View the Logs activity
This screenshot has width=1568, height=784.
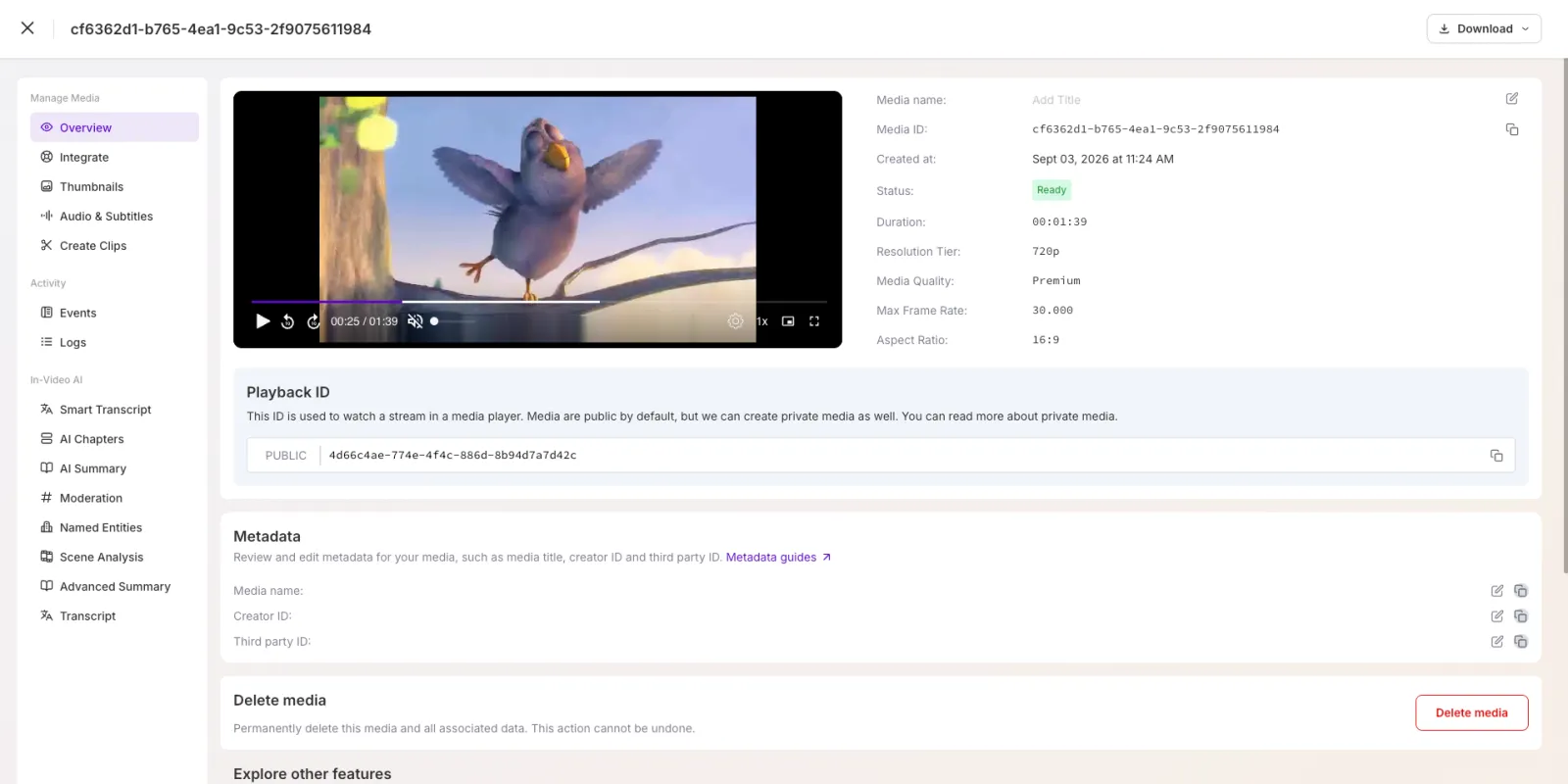(115, 342)
